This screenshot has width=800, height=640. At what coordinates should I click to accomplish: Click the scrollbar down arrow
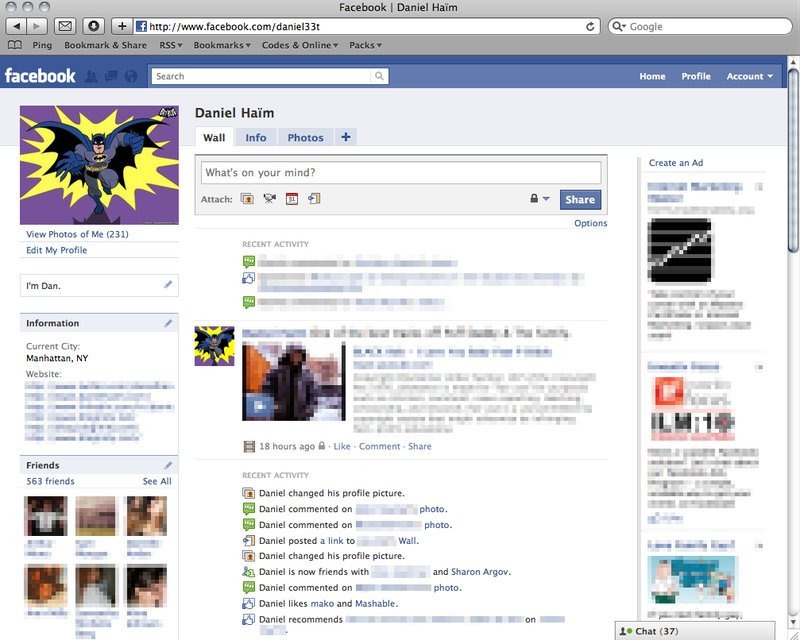(x=793, y=623)
